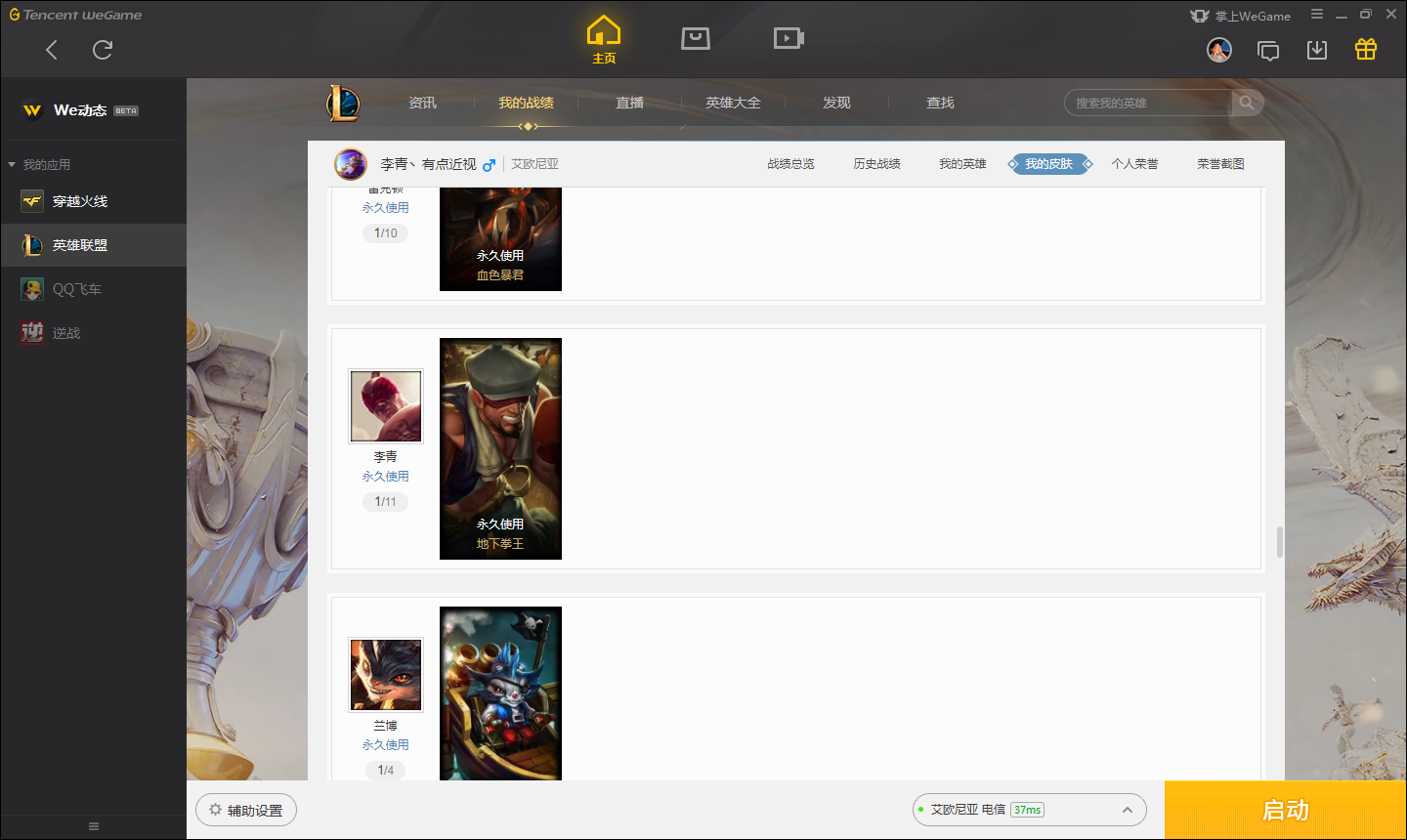Click the summoner profile avatar icon
The image size is (1407, 840).
point(351,164)
